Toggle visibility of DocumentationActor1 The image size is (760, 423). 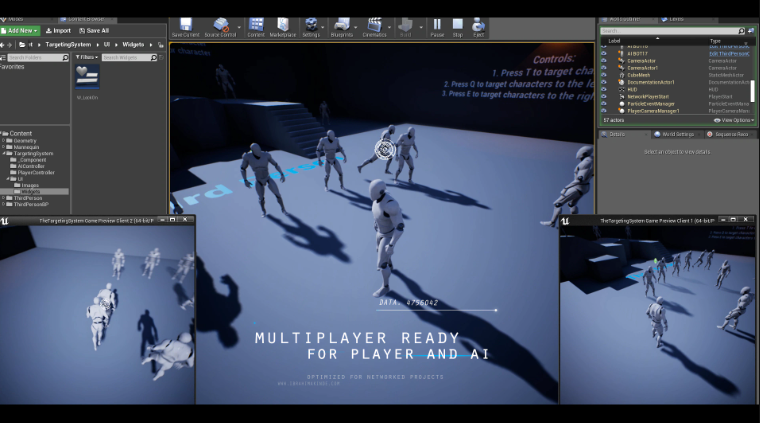pos(604,82)
